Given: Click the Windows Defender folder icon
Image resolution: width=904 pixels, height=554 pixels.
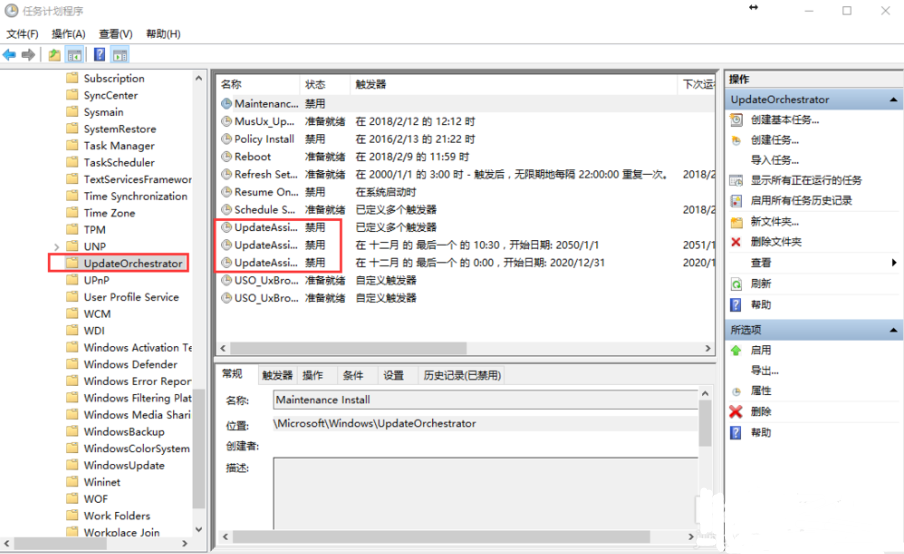Looking at the screenshot, I should pos(72,364).
